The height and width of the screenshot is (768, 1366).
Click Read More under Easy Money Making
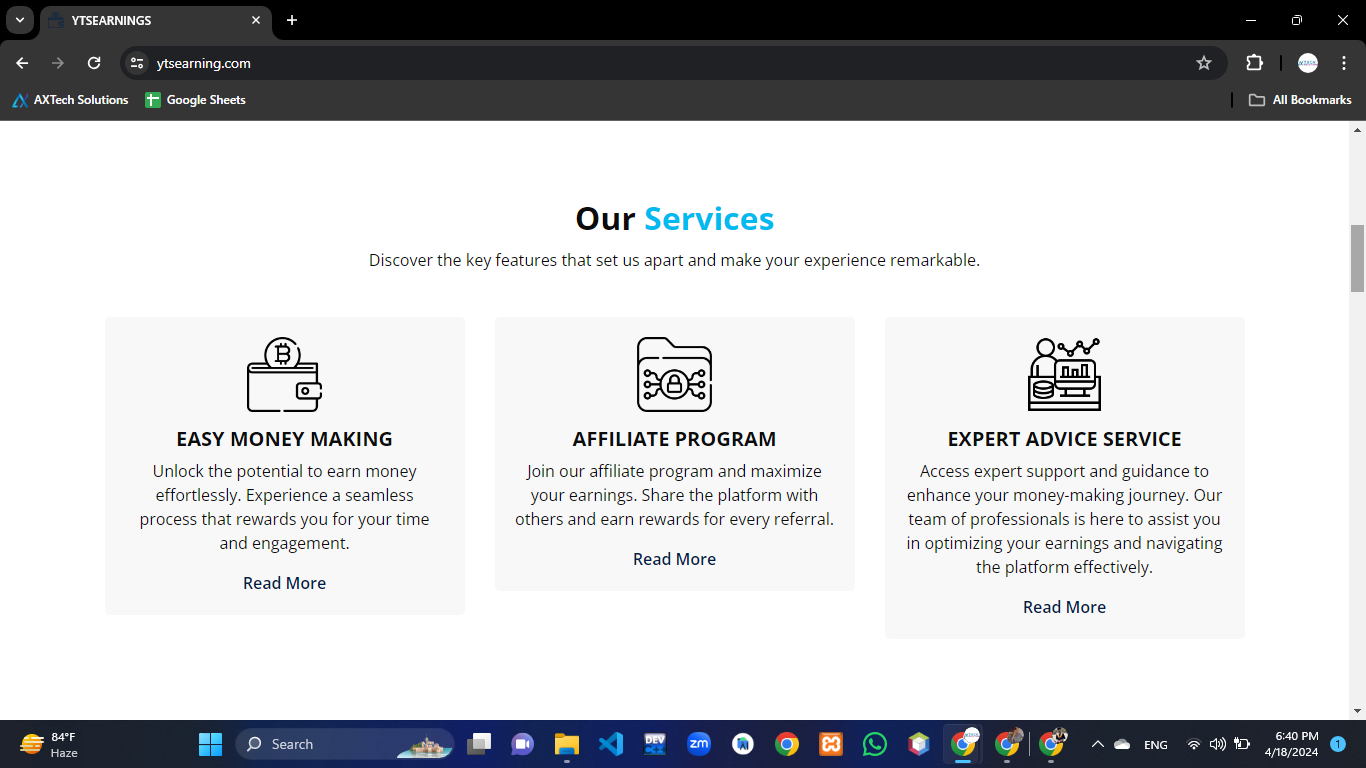284,583
